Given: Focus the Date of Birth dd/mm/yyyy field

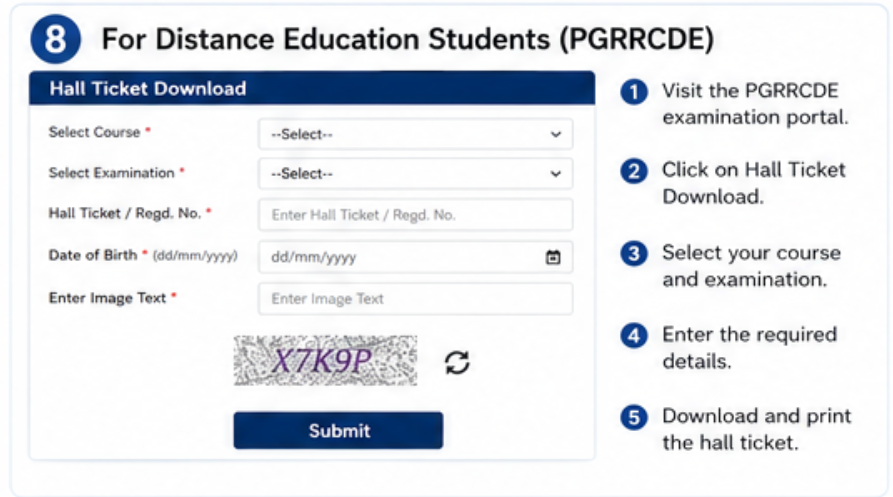Looking at the screenshot, I should [x=415, y=257].
